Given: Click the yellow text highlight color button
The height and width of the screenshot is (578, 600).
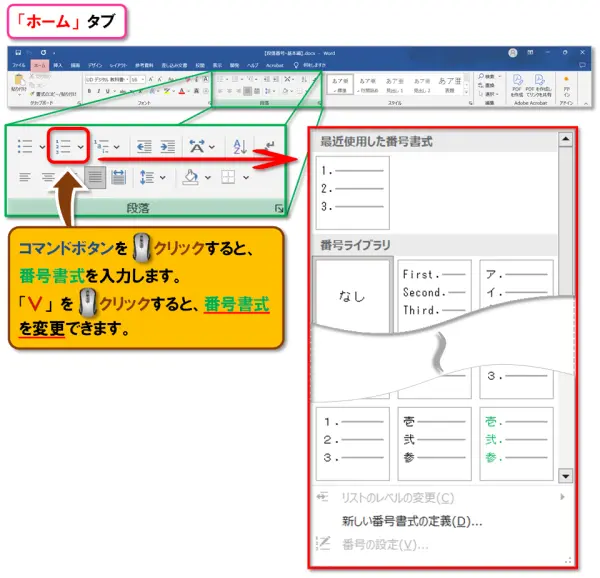Looking at the screenshot, I should (167, 91).
